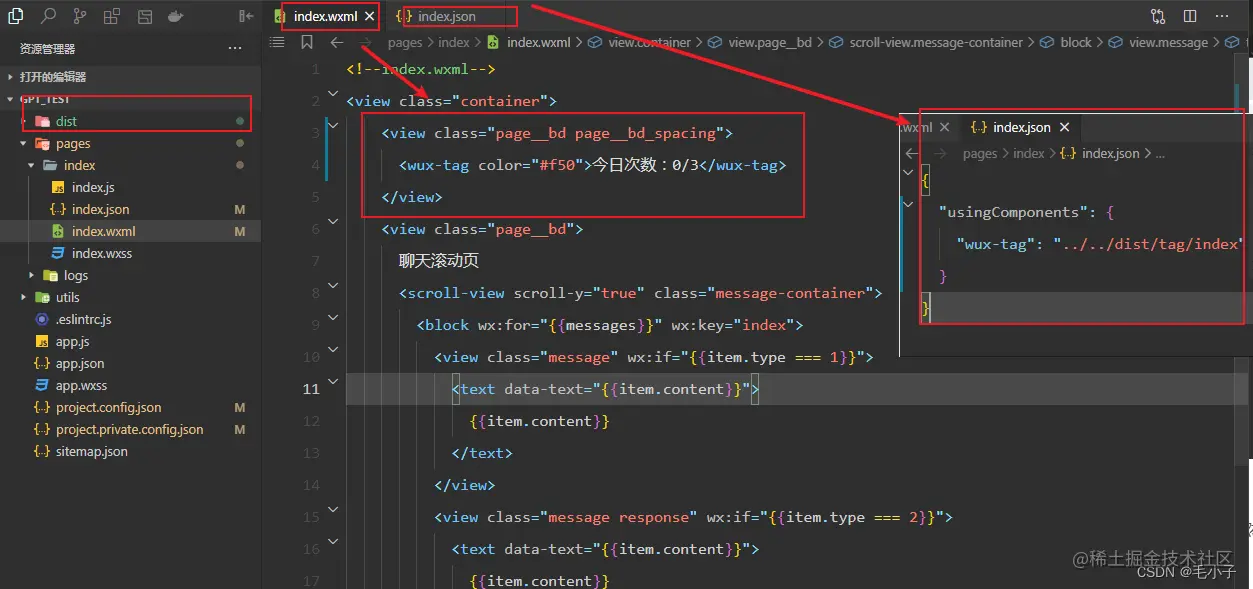Image resolution: width=1253 pixels, height=589 pixels.
Task: Open sitemap.json file
Action: tap(91, 451)
